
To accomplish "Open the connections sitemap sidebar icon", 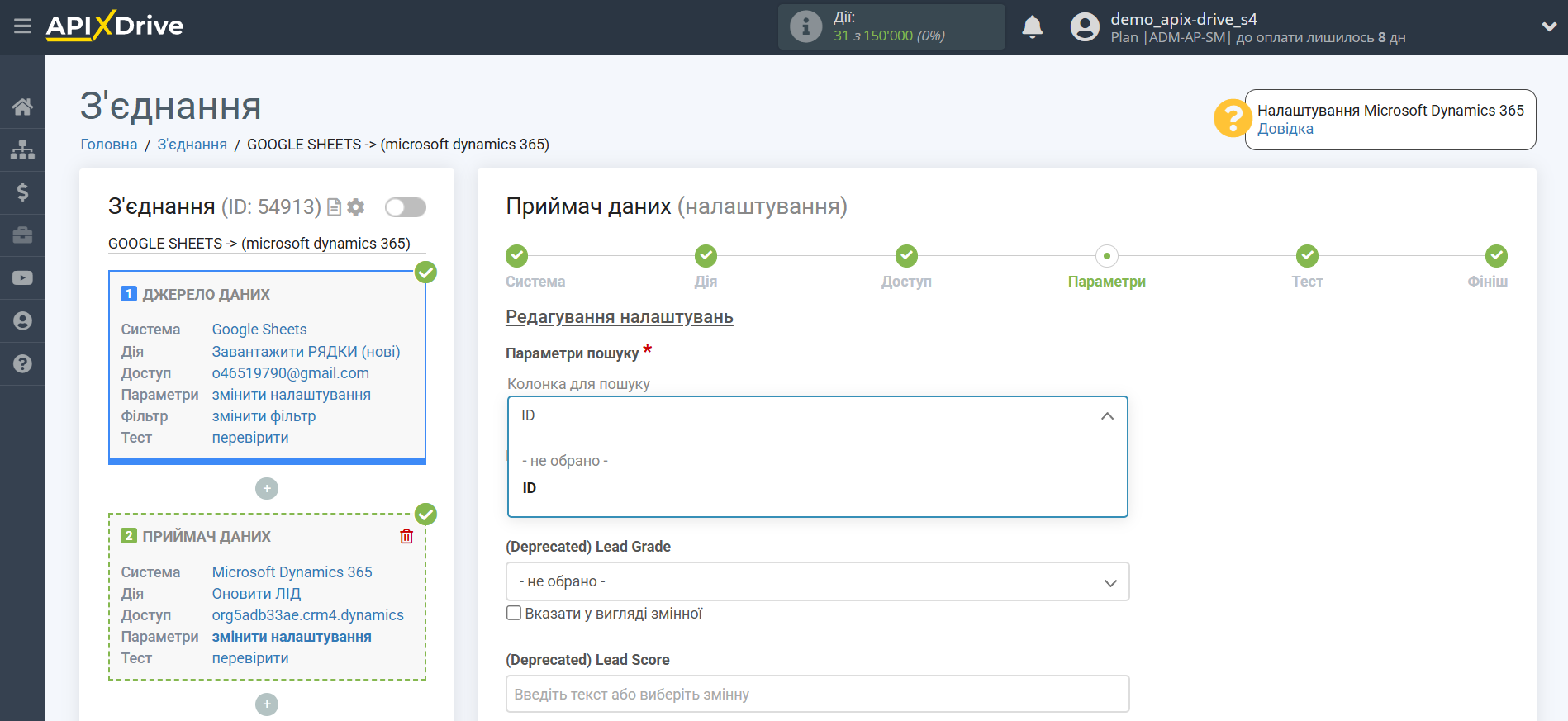I will (22, 149).
